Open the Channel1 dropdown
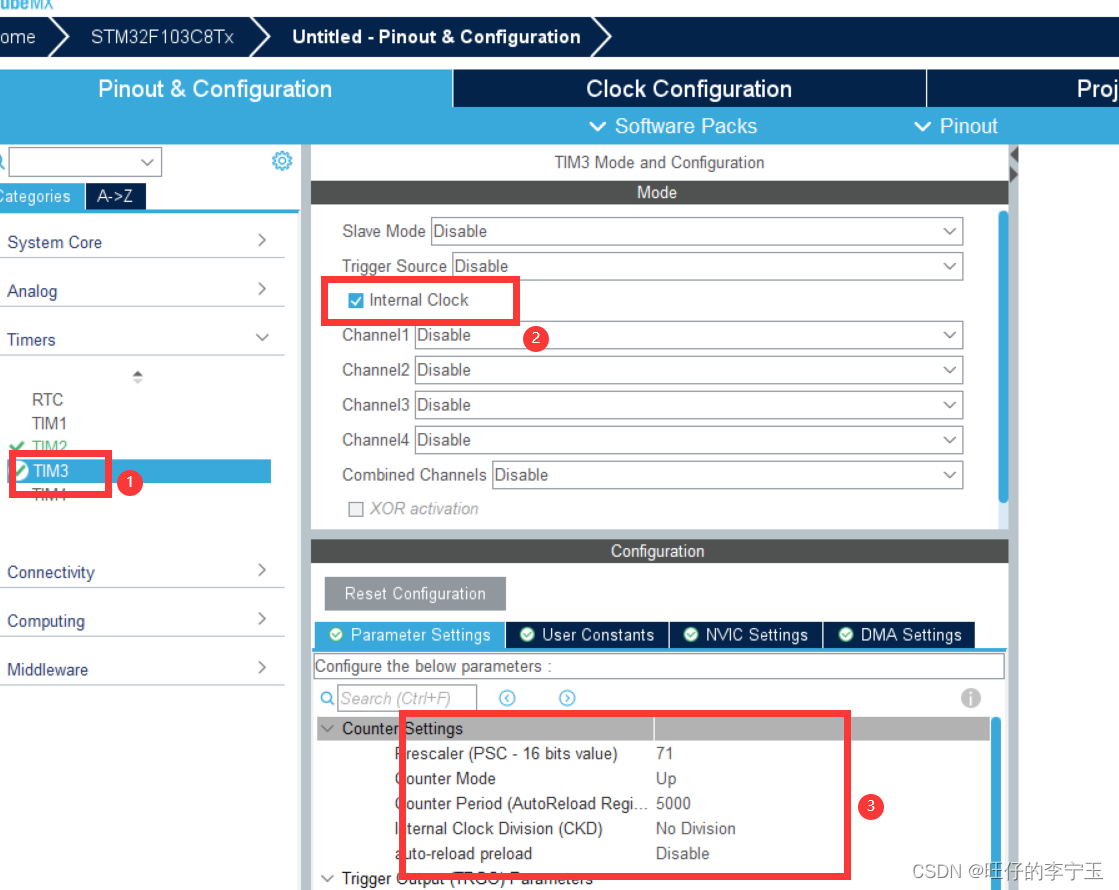The image size is (1119, 890). coord(689,335)
